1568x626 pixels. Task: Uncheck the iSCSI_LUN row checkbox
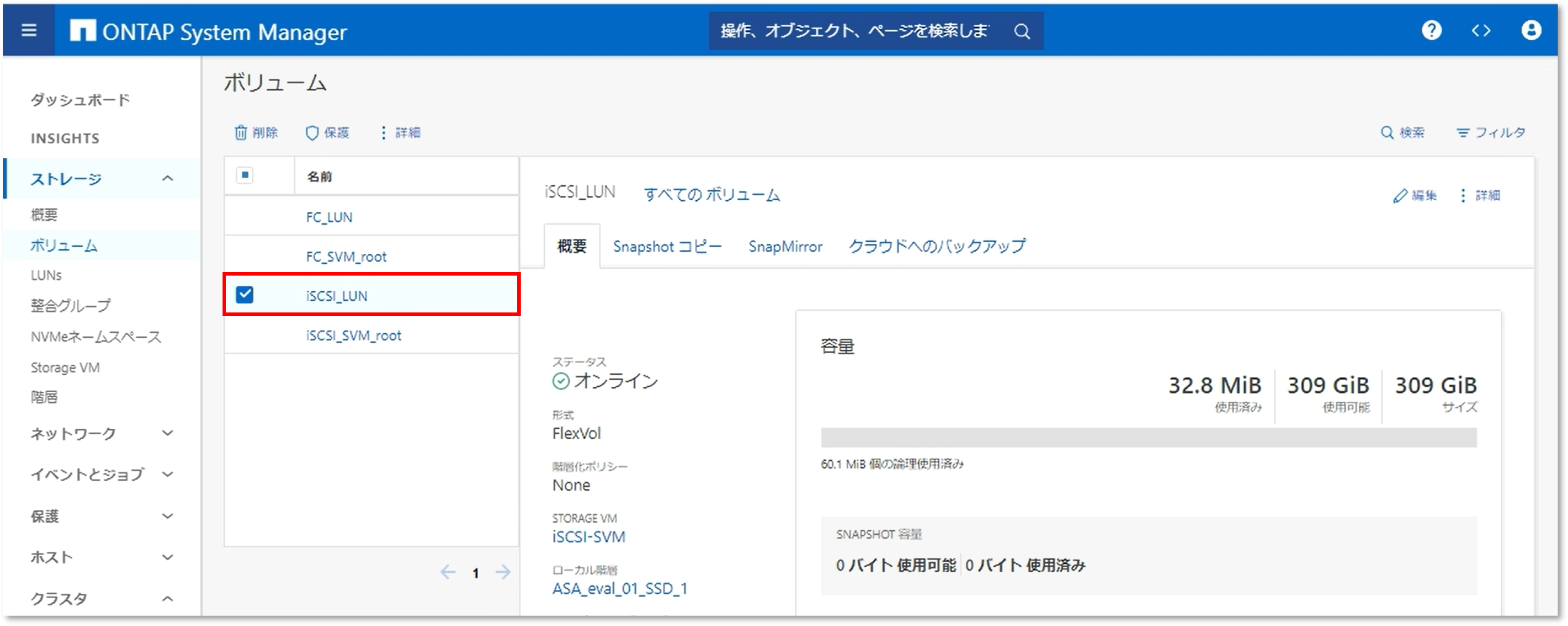pyautogui.click(x=245, y=295)
